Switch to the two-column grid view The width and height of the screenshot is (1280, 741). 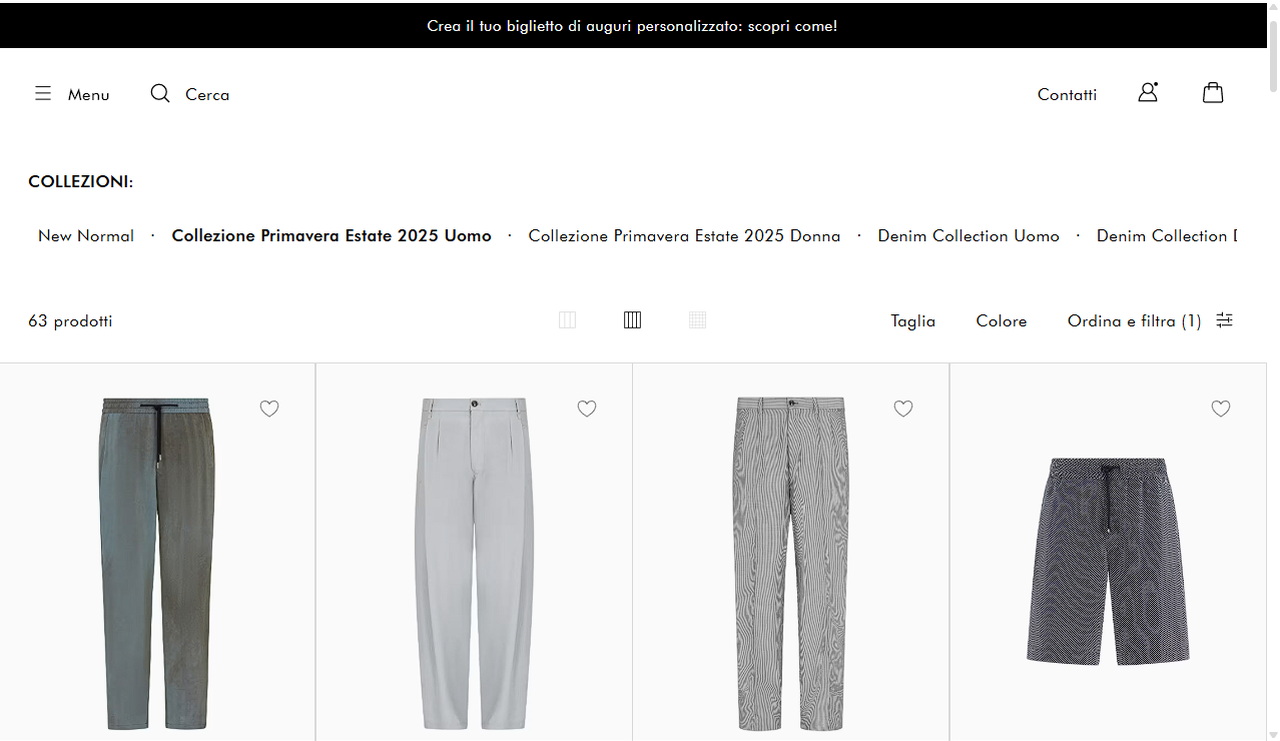pos(567,320)
